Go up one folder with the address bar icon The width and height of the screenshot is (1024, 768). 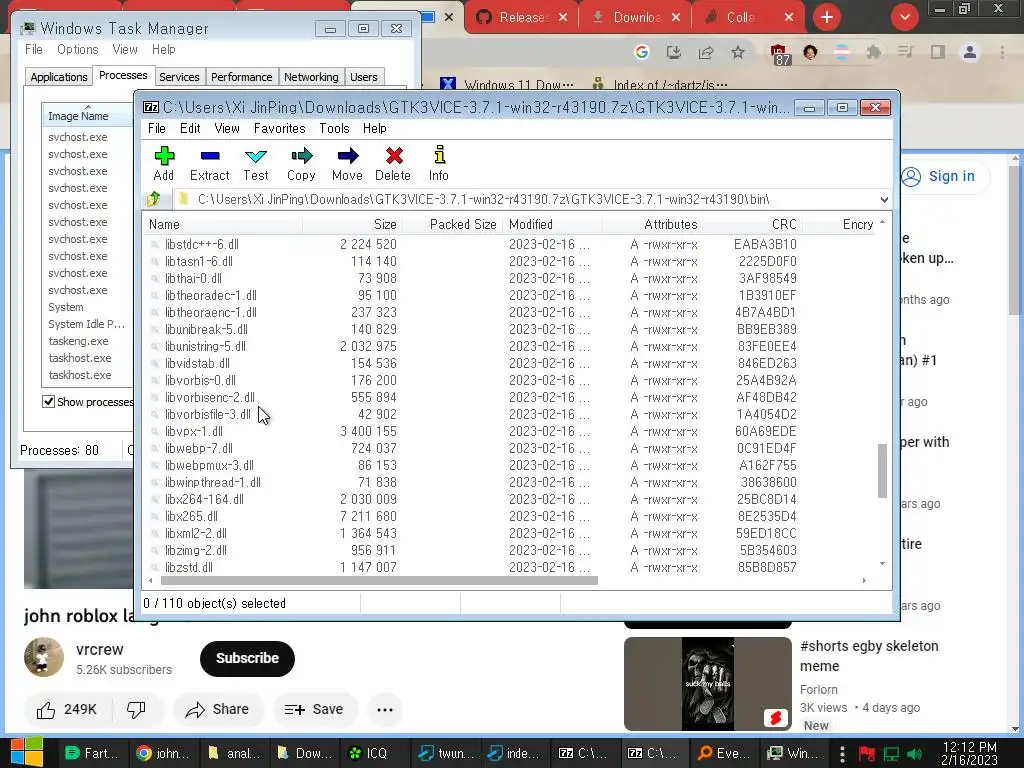[154, 199]
